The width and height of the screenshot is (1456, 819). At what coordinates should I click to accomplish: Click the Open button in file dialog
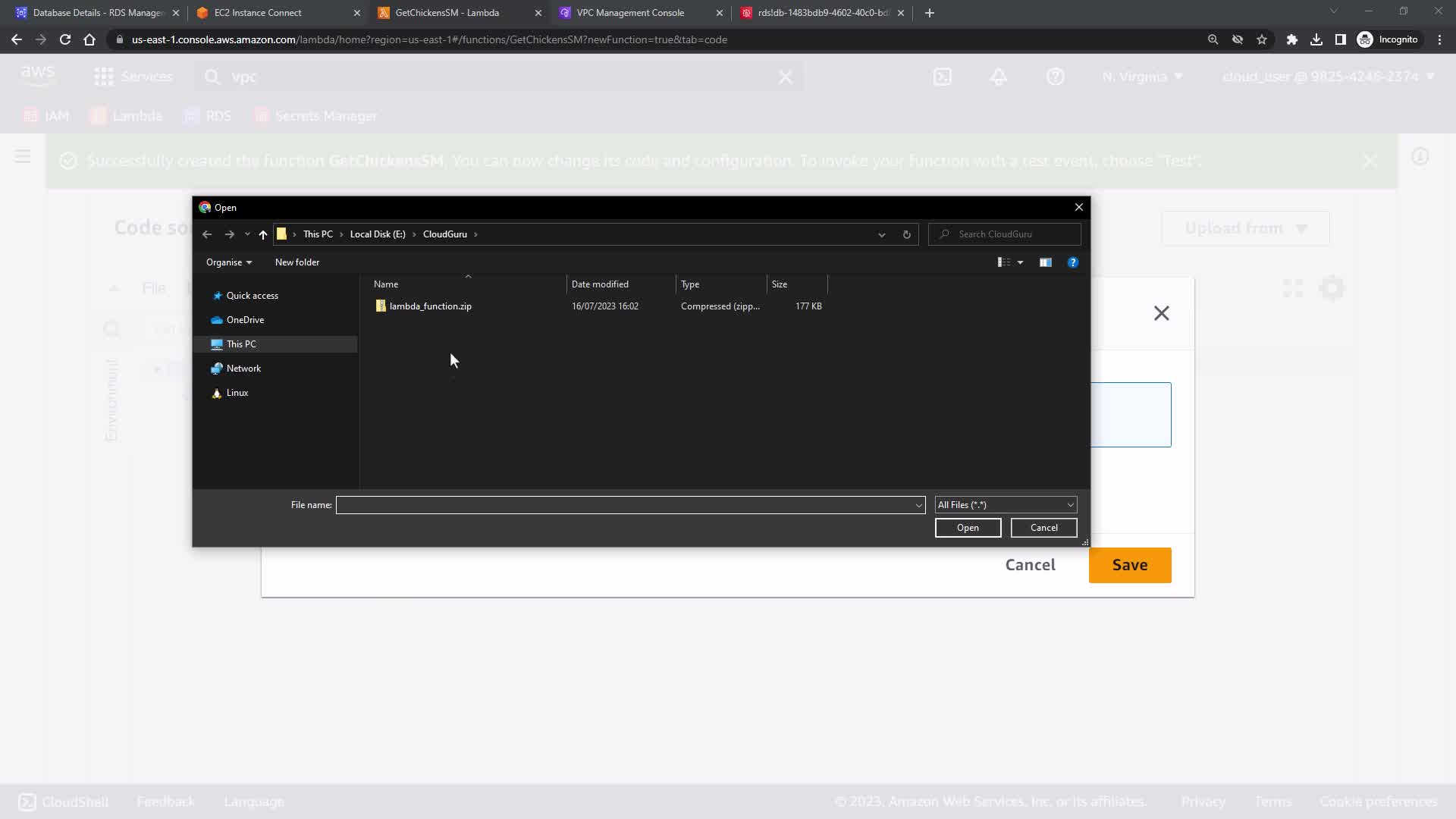click(968, 528)
